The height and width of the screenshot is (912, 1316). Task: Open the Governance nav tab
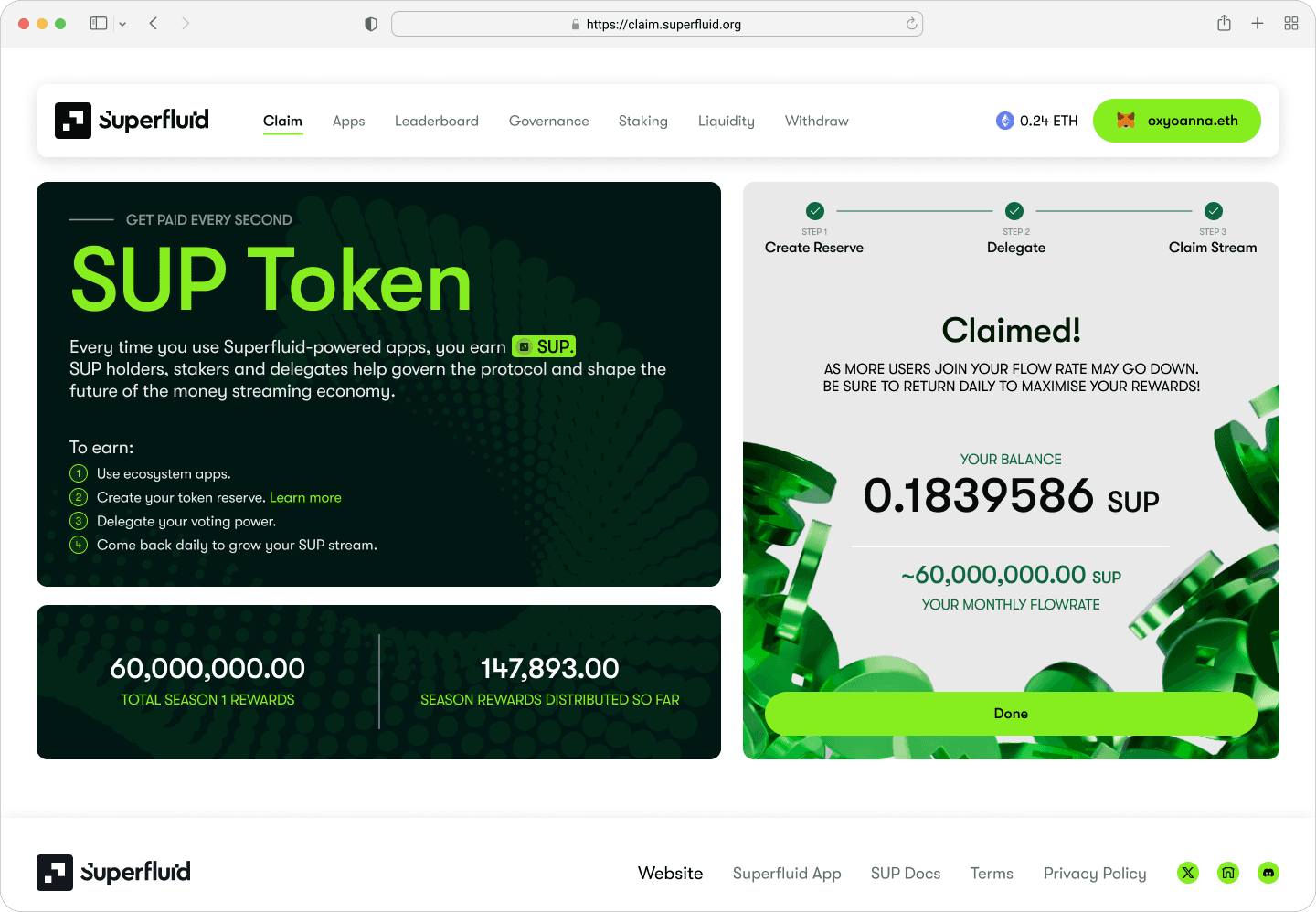pos(549,121)
